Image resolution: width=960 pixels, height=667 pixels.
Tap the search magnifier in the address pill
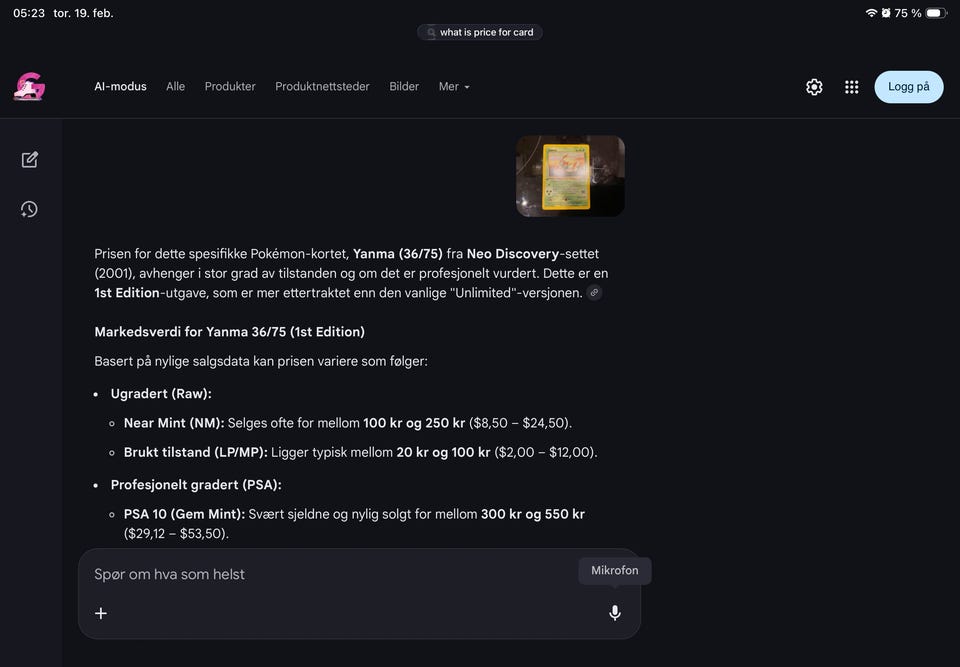431,32
